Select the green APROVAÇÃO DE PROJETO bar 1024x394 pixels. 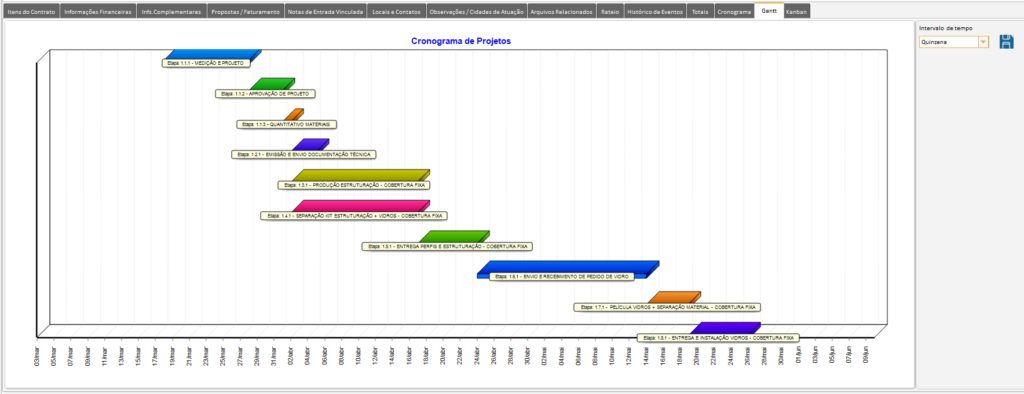click(272, 84)
